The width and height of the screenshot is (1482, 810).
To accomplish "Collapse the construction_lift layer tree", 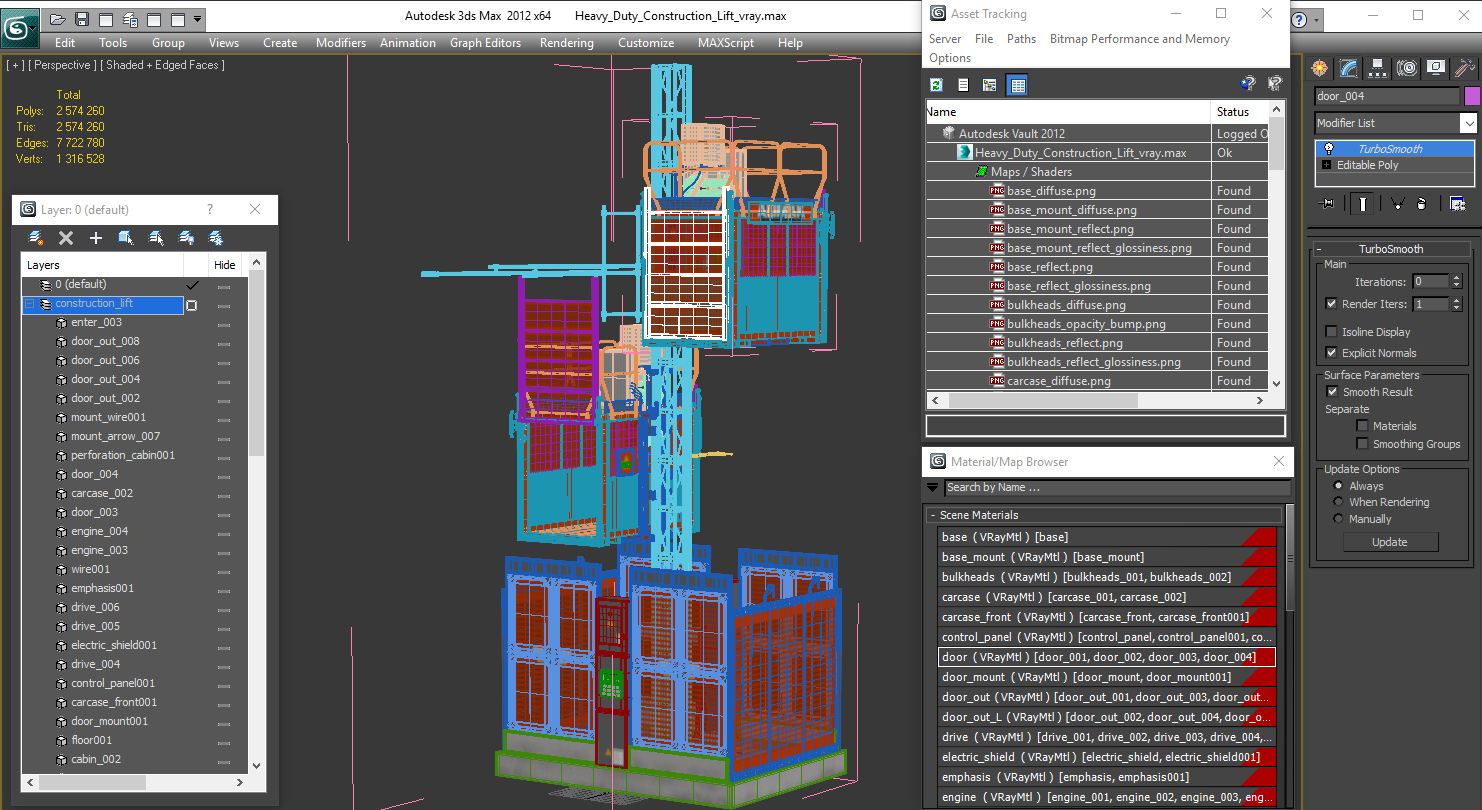I will click(x=30, y=304).
